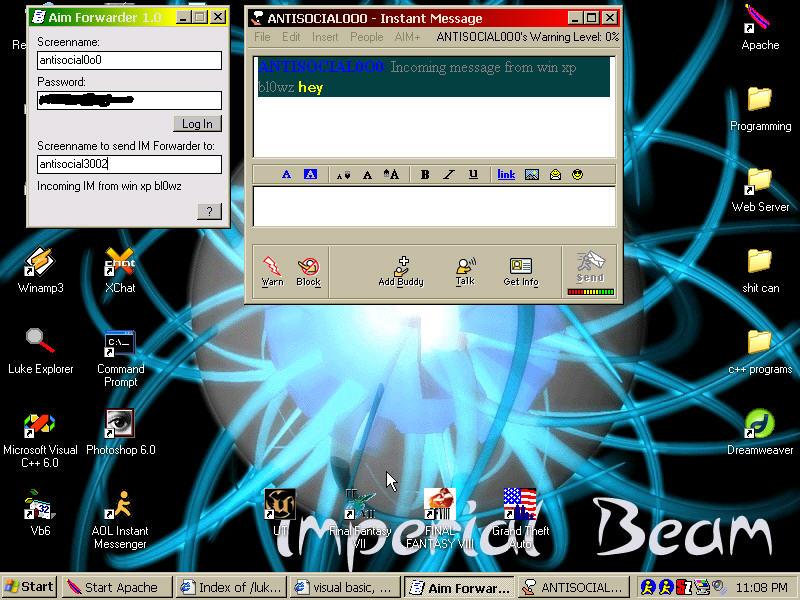Select Final Fantasy VII shortcut
Screen dimensions: 800x600
[x=360, y=519]
